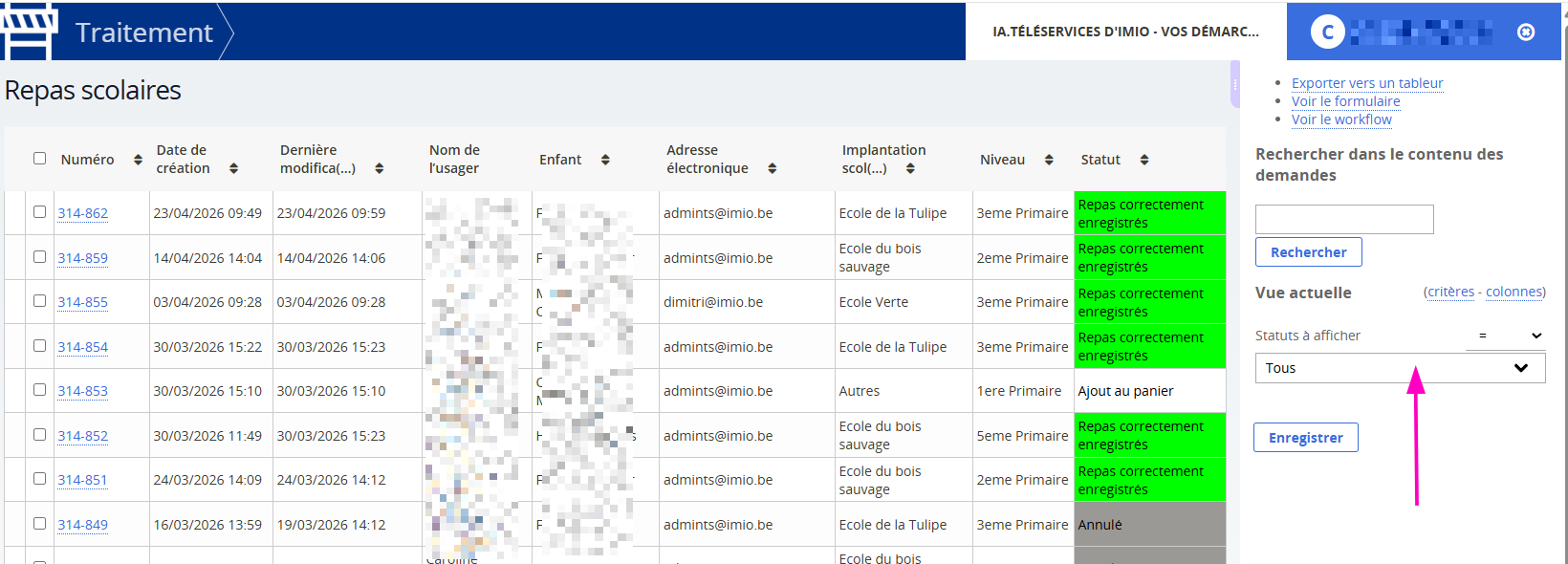The image size is (1568, 564).
Task: Open the critères link
Action: (1450, 292)
